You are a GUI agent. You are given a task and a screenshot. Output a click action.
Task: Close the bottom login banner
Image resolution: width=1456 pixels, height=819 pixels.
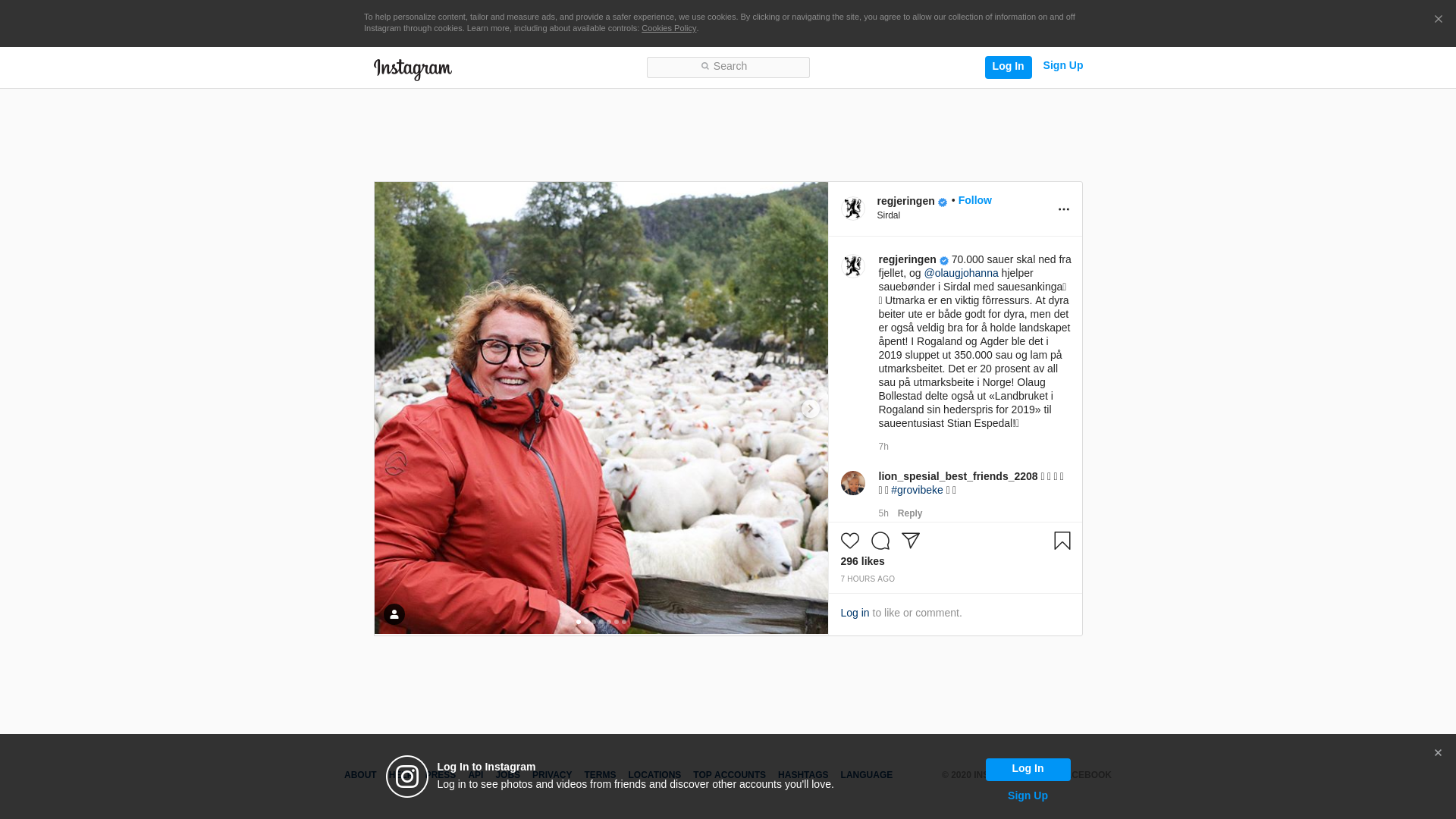pos(1438,753)
